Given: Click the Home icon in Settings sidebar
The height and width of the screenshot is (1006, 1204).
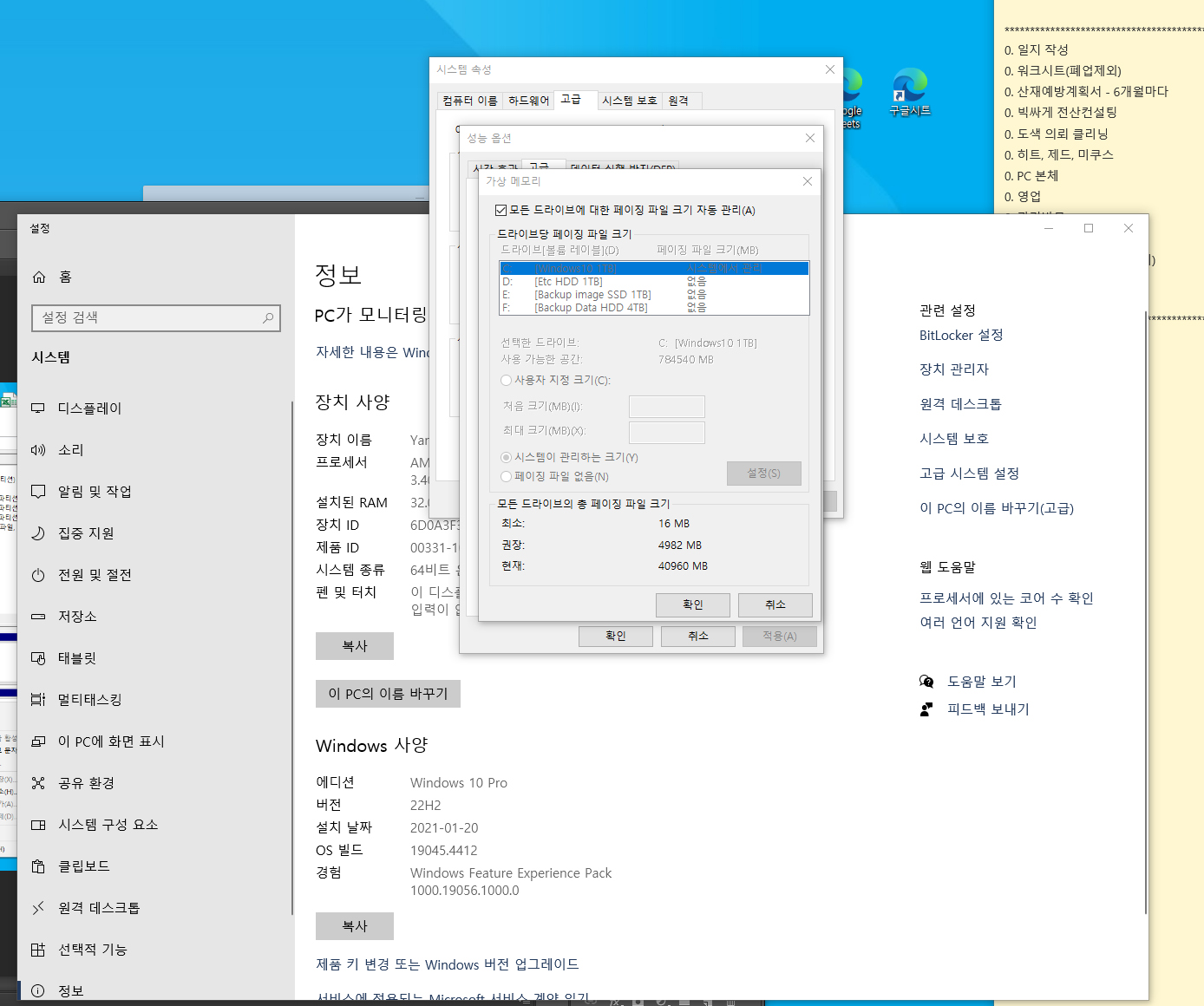Looking at the screenshot, I should 39,277.
